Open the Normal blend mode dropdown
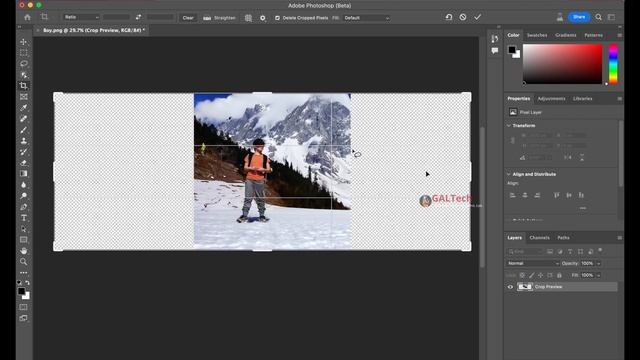 pos(533,263)
